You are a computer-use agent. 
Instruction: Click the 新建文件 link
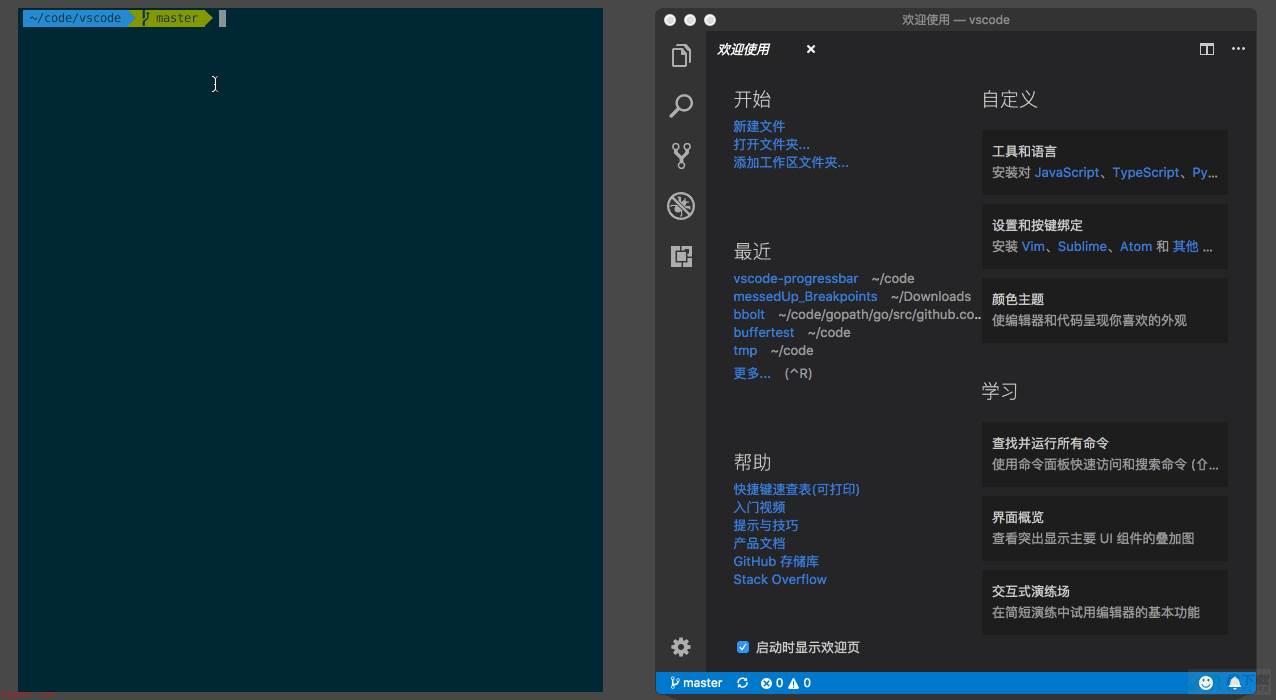(x=759, y=126)
